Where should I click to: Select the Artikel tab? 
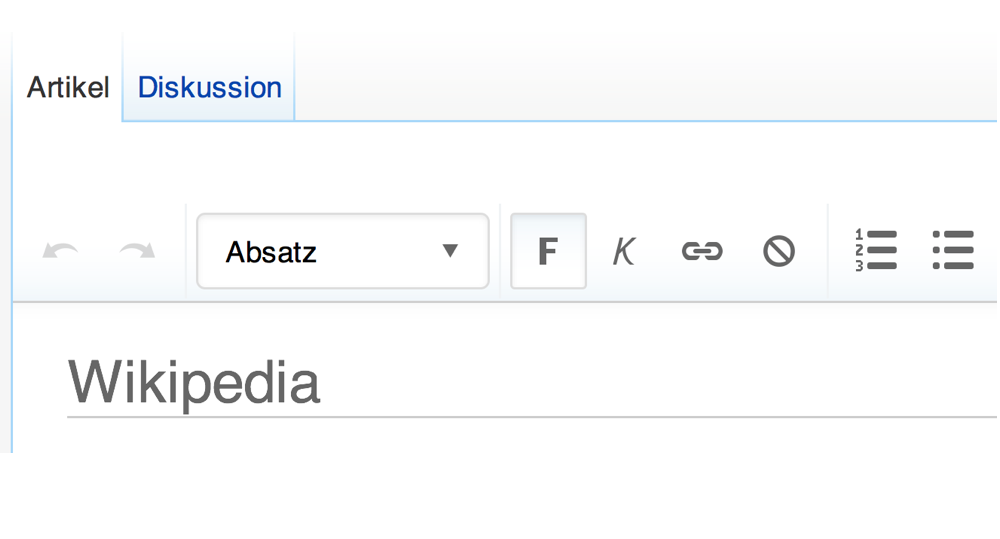[x=68, y=87]
